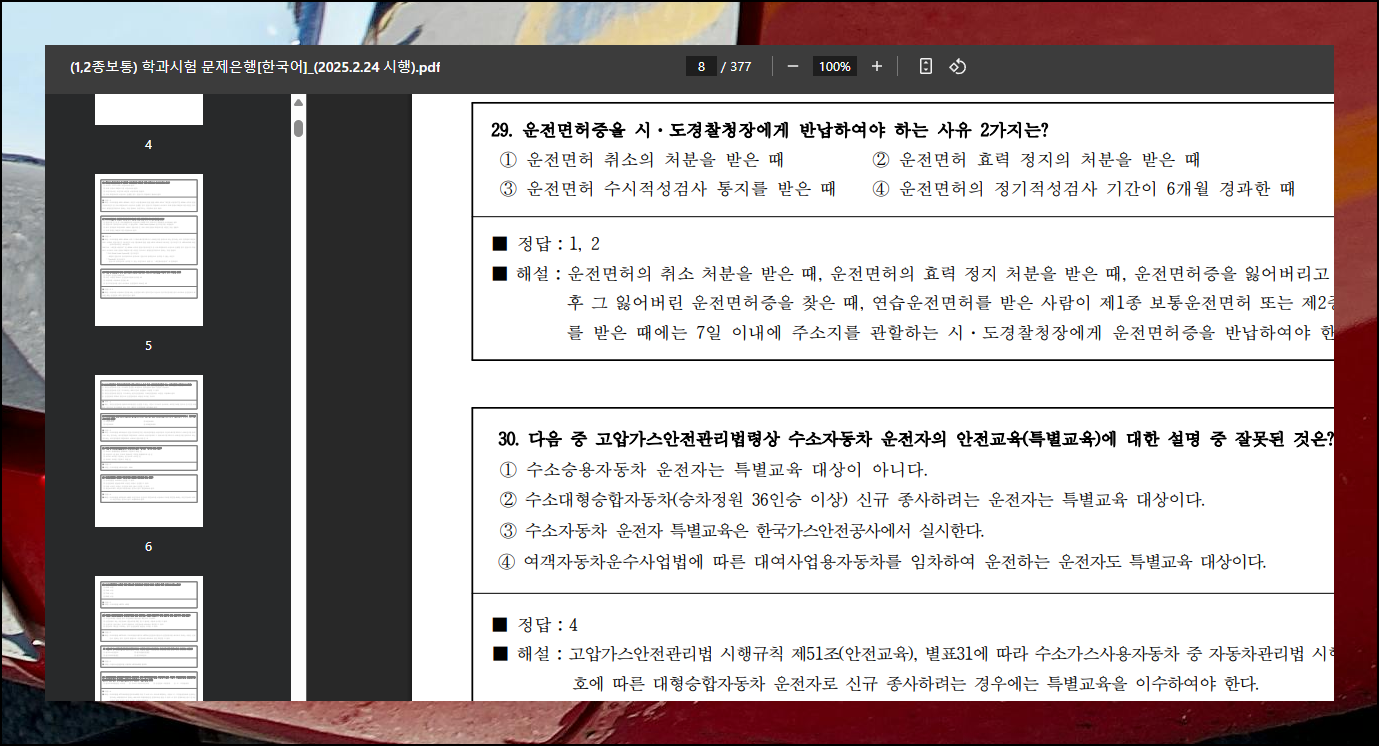Click the 100% zoom level field
This screenshot has height=746, width=1379.
[x=834, y=66]
